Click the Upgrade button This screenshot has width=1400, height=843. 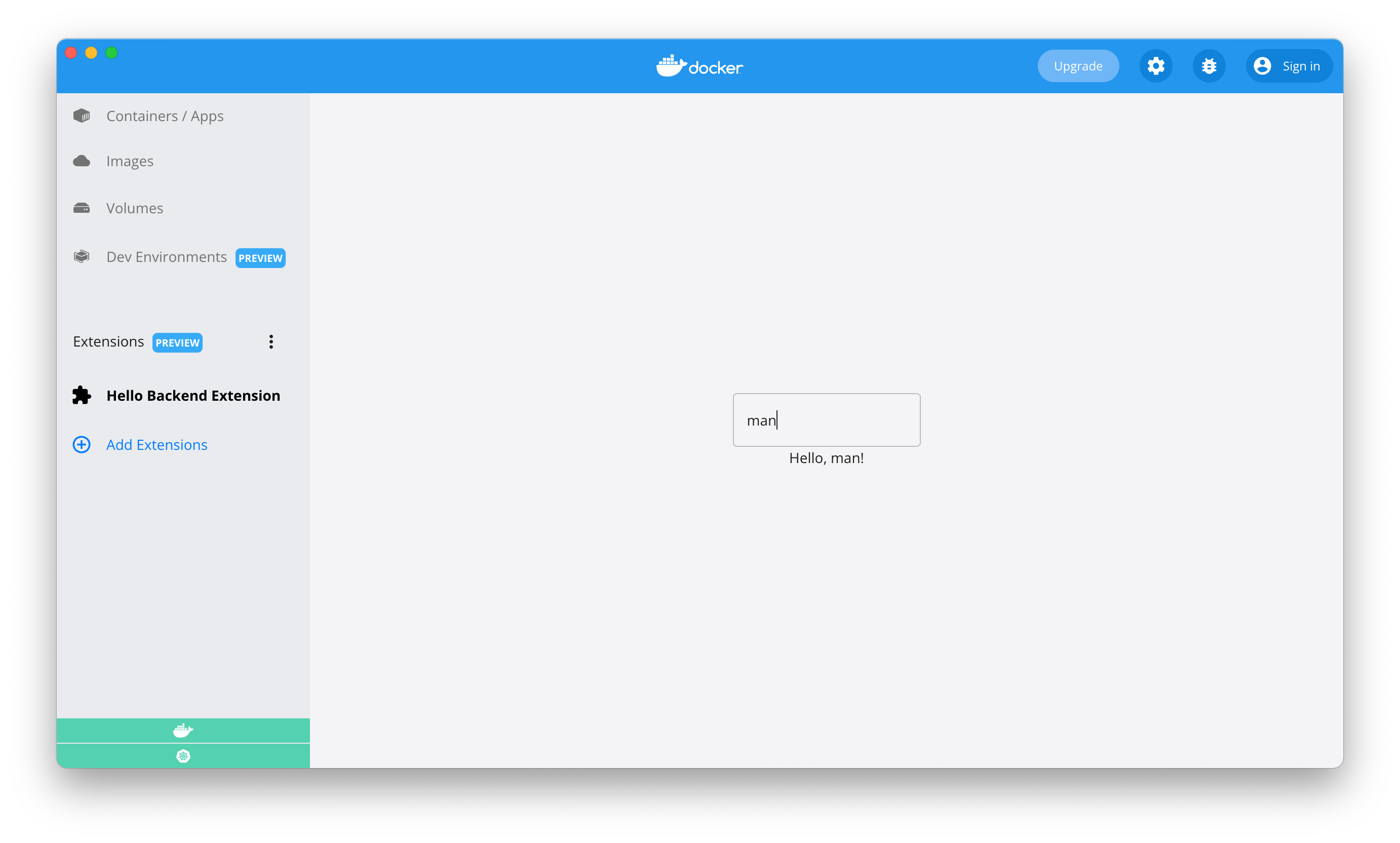(x=1077, y=66)
